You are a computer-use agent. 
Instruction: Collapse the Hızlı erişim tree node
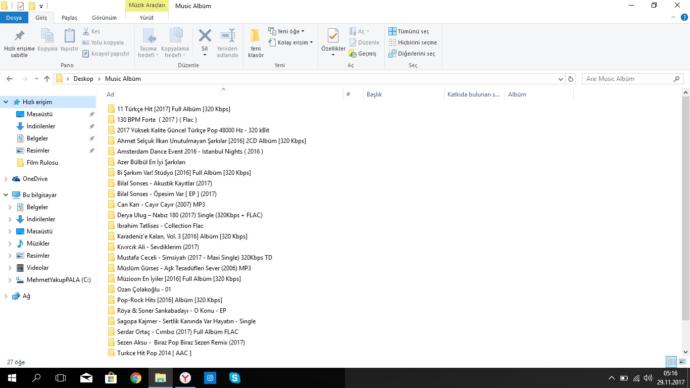coord(6,102)
